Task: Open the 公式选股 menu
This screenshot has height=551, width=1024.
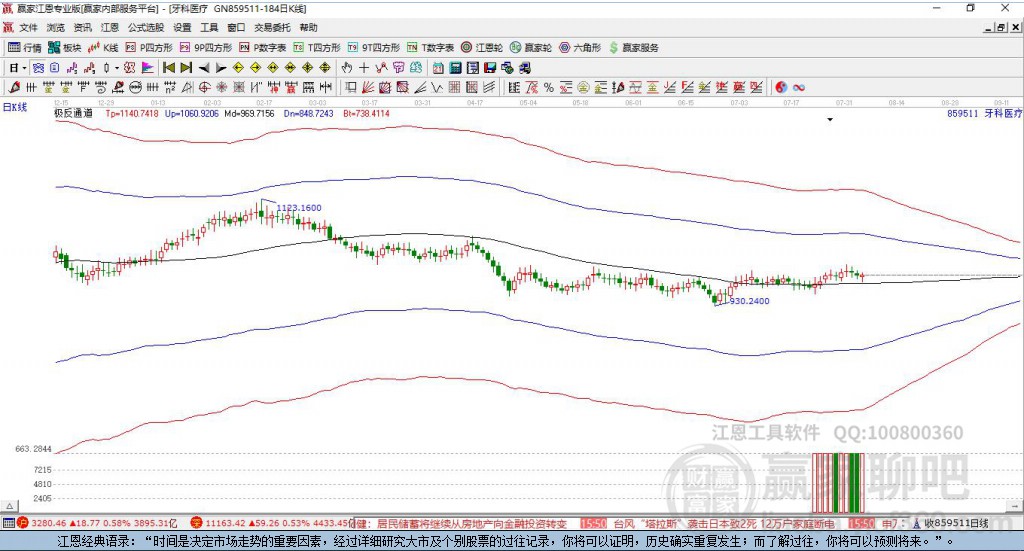Action: [146, 27]
